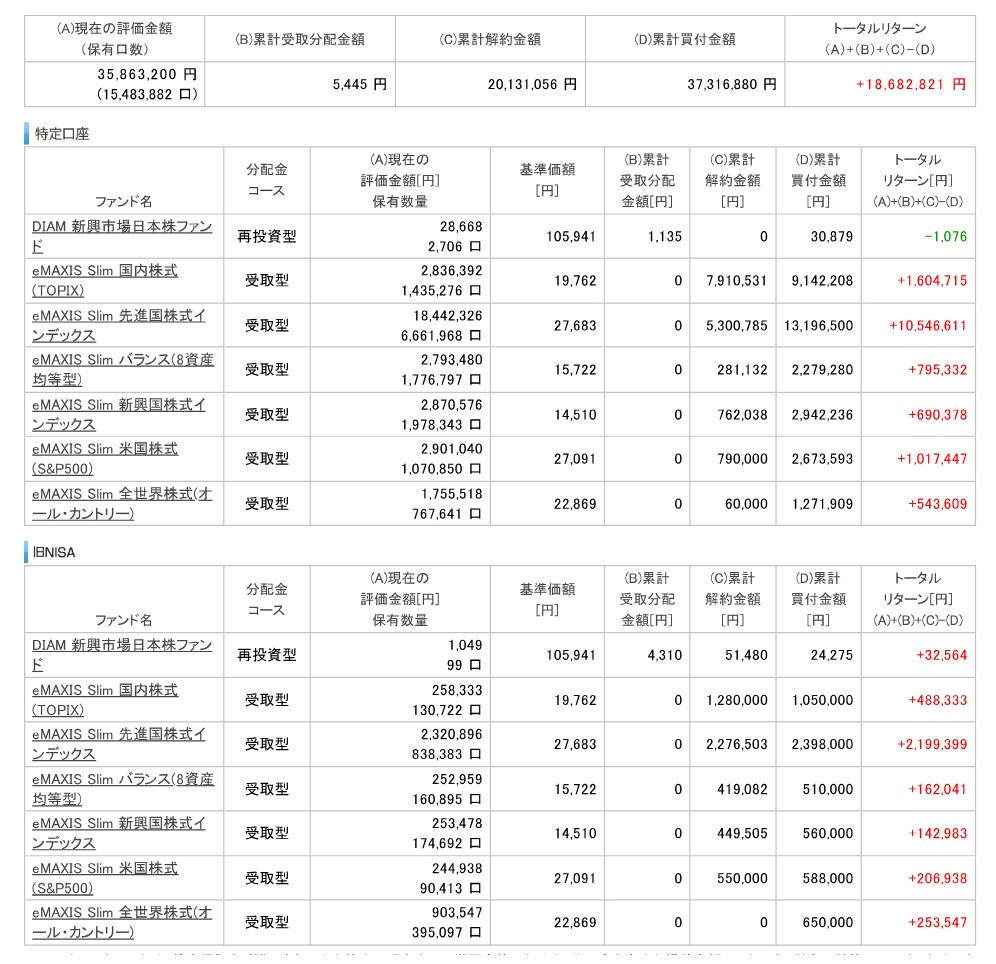Viewport: 996px width, 964px height.
Task: Click purchase amount 13,196,500
Action: 819,326
